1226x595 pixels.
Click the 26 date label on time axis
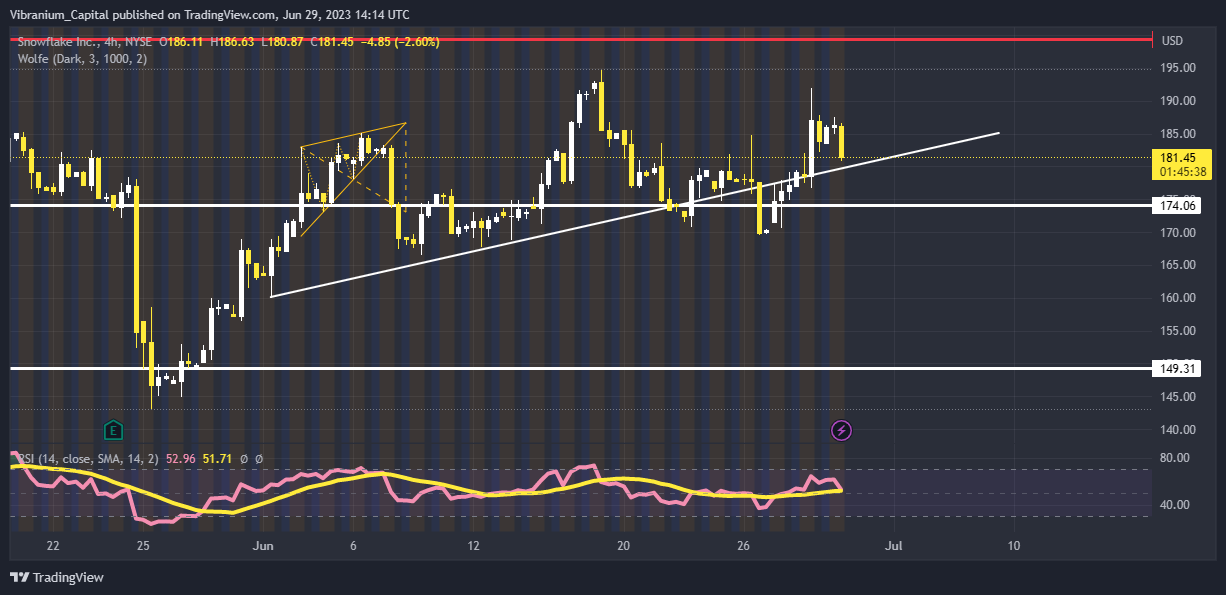tap(743, 546)
